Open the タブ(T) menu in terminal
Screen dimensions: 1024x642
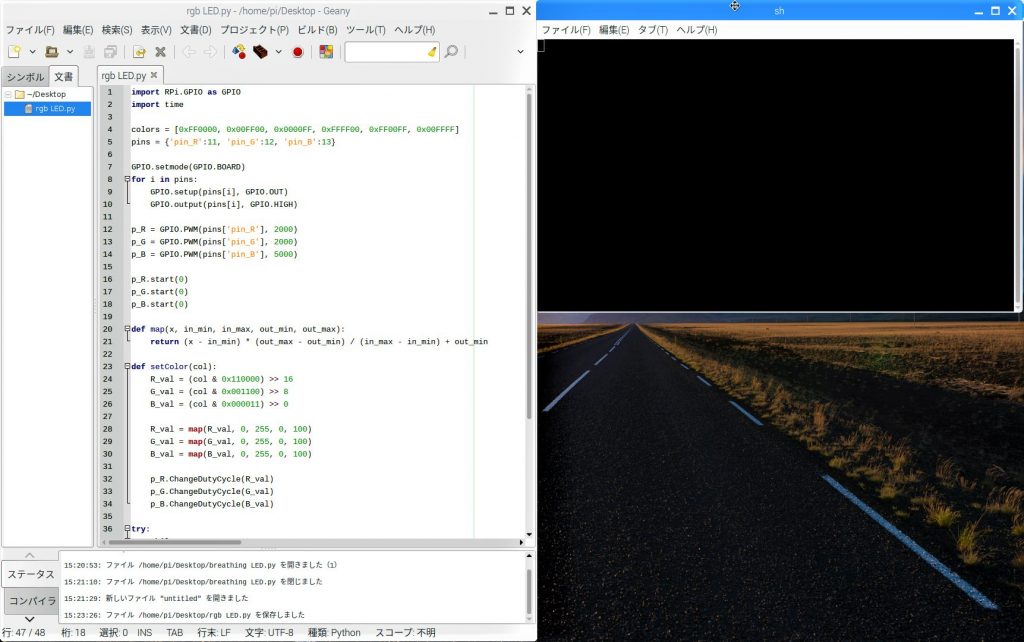(x=653, y=30)
